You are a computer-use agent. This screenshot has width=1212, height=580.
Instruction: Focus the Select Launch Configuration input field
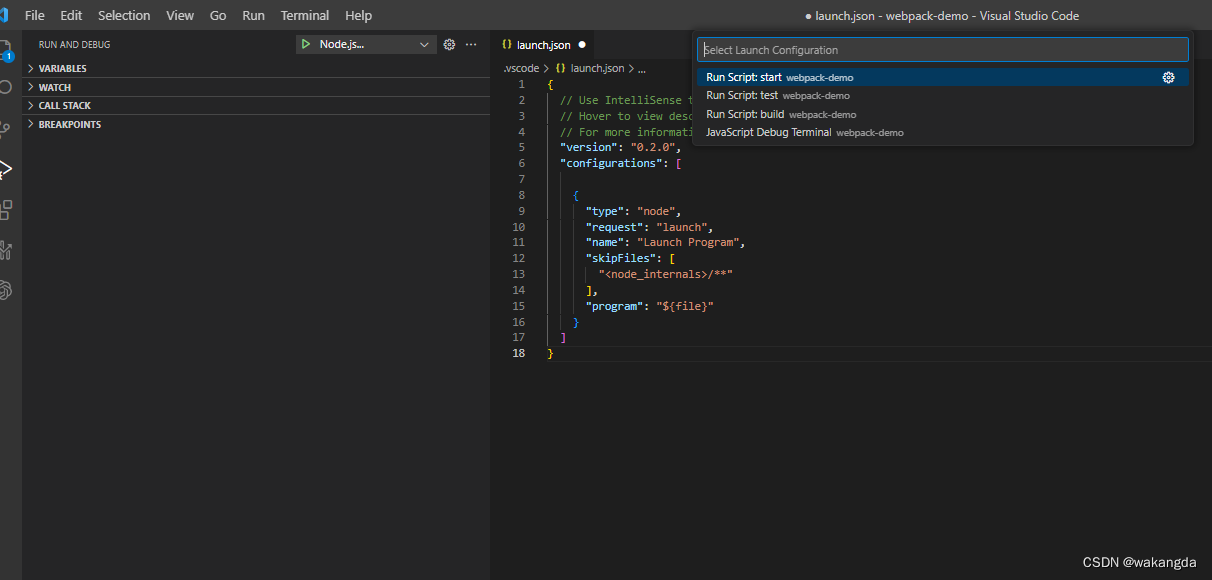pos(942,50)
